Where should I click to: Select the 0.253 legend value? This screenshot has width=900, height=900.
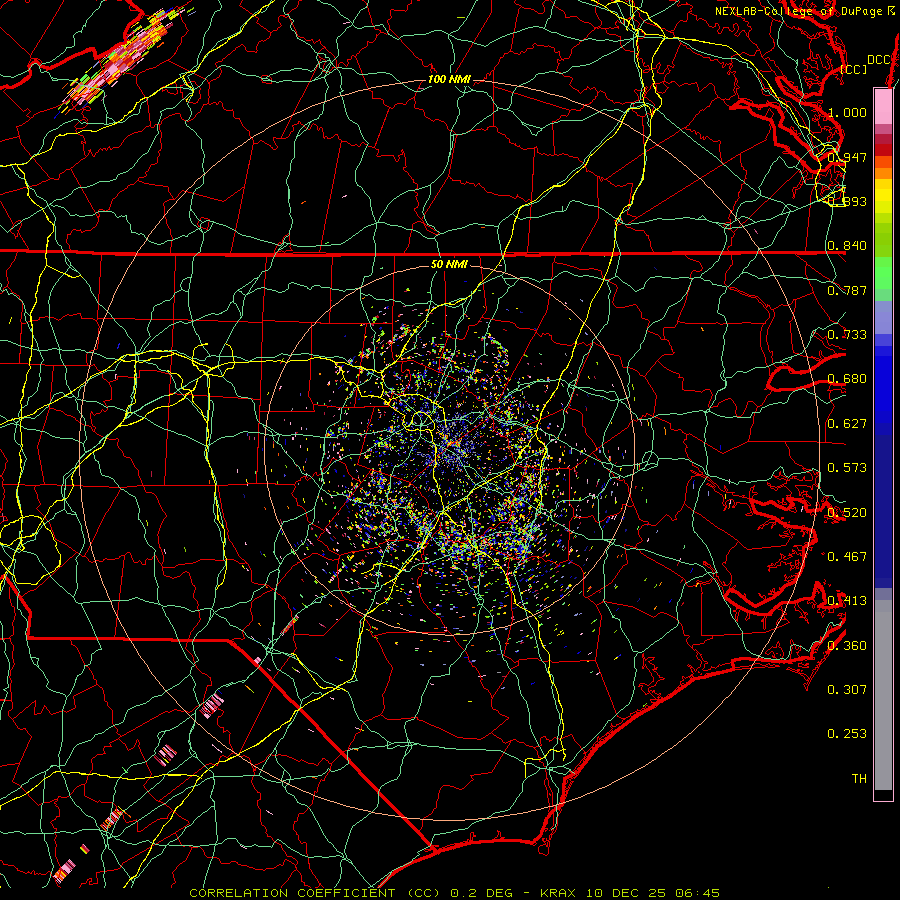click(847, 734)
